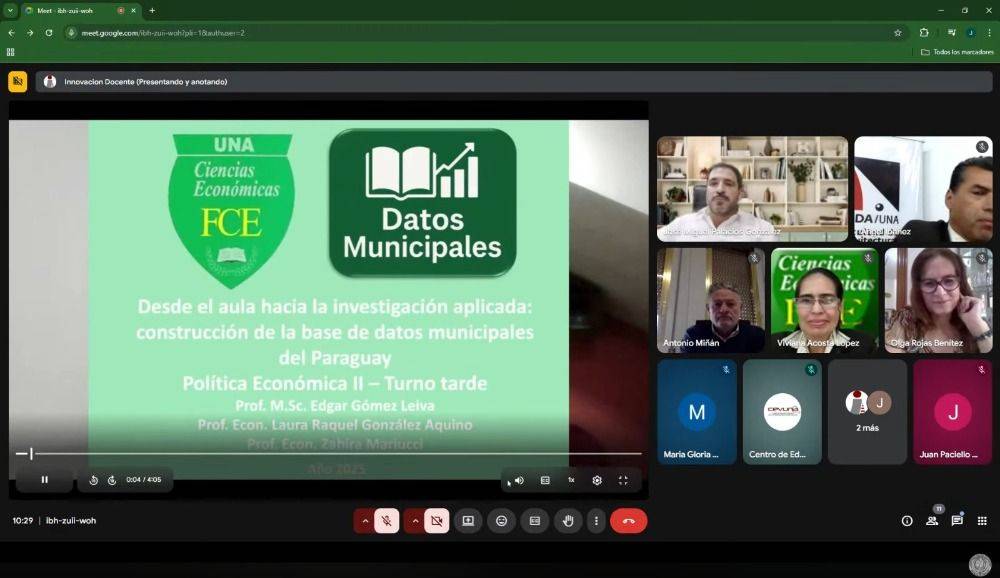Screen dimensions: 1000x578
Task: Turn on your camera
Action: (x=436, y=521)
